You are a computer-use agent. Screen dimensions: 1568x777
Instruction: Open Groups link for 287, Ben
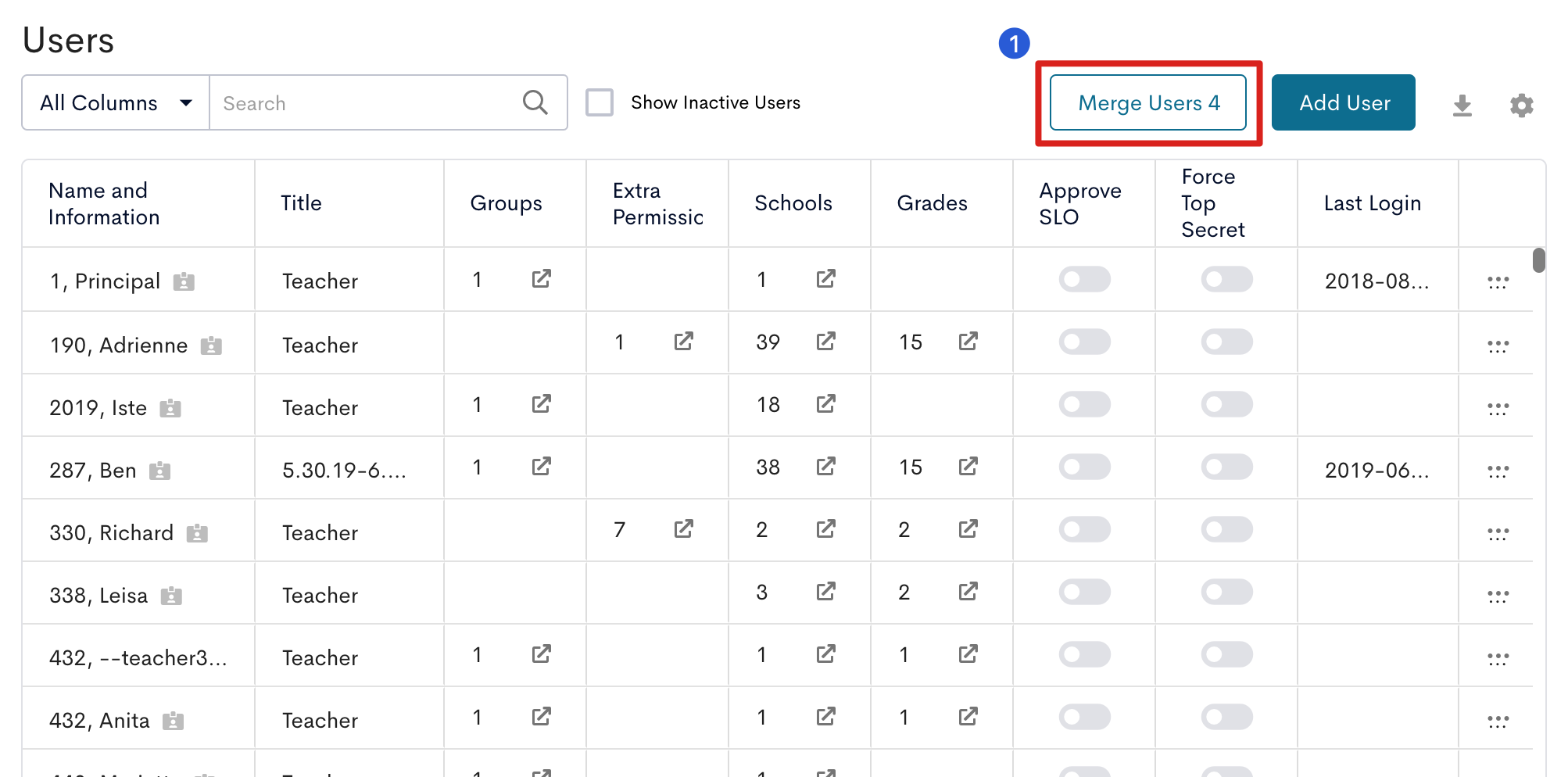point(542,467)
